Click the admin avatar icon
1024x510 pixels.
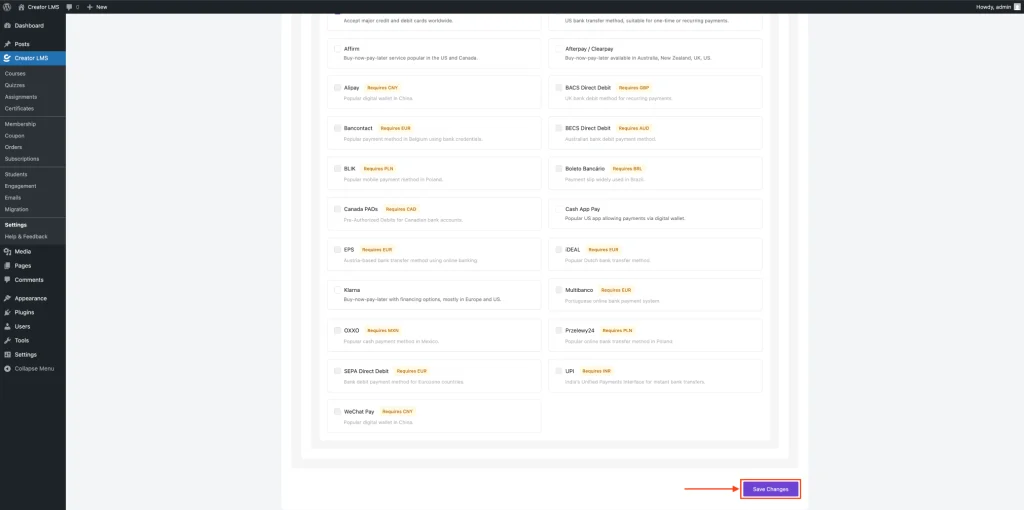1017,7
